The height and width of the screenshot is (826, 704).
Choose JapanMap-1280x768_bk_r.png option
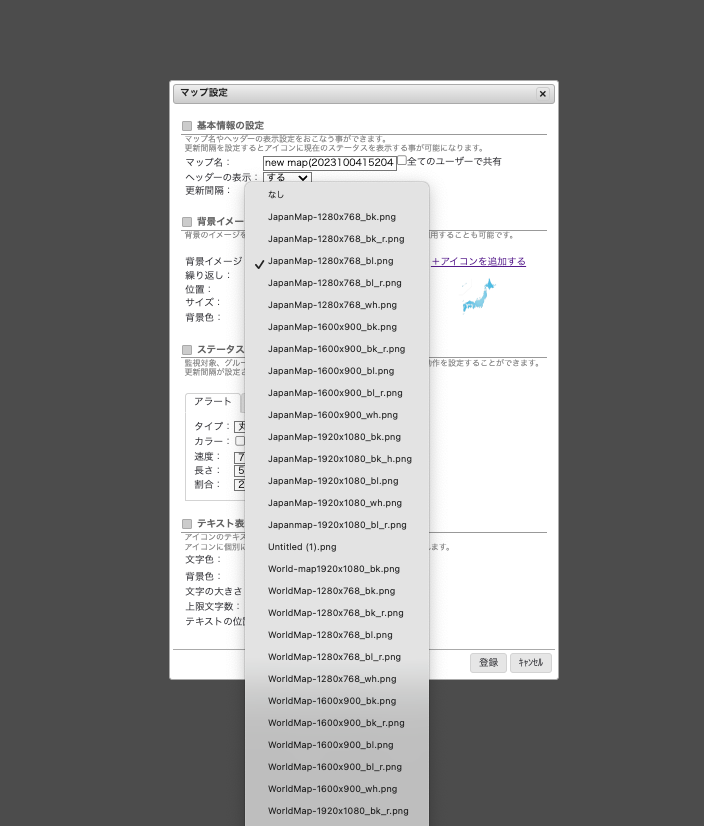(337, 239)
